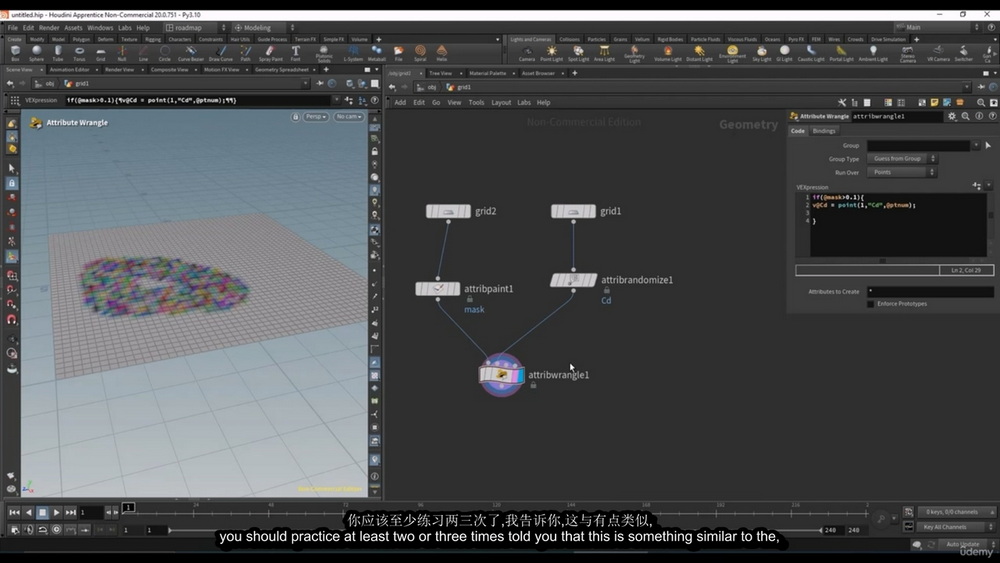Select the Sphere shelf tool
The width and height of the screenshot is (1000, 563).
click(x=36, y=53)
